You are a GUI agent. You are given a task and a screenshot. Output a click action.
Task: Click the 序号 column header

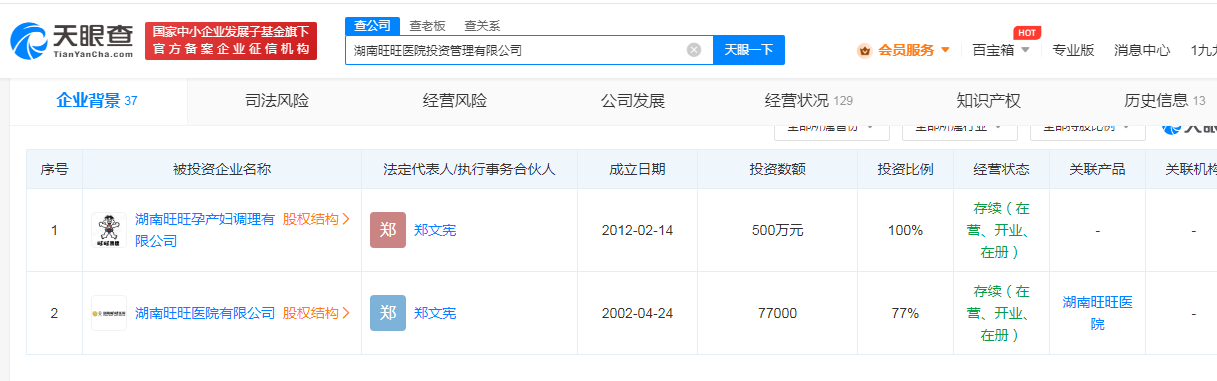(x=54, y=169)
